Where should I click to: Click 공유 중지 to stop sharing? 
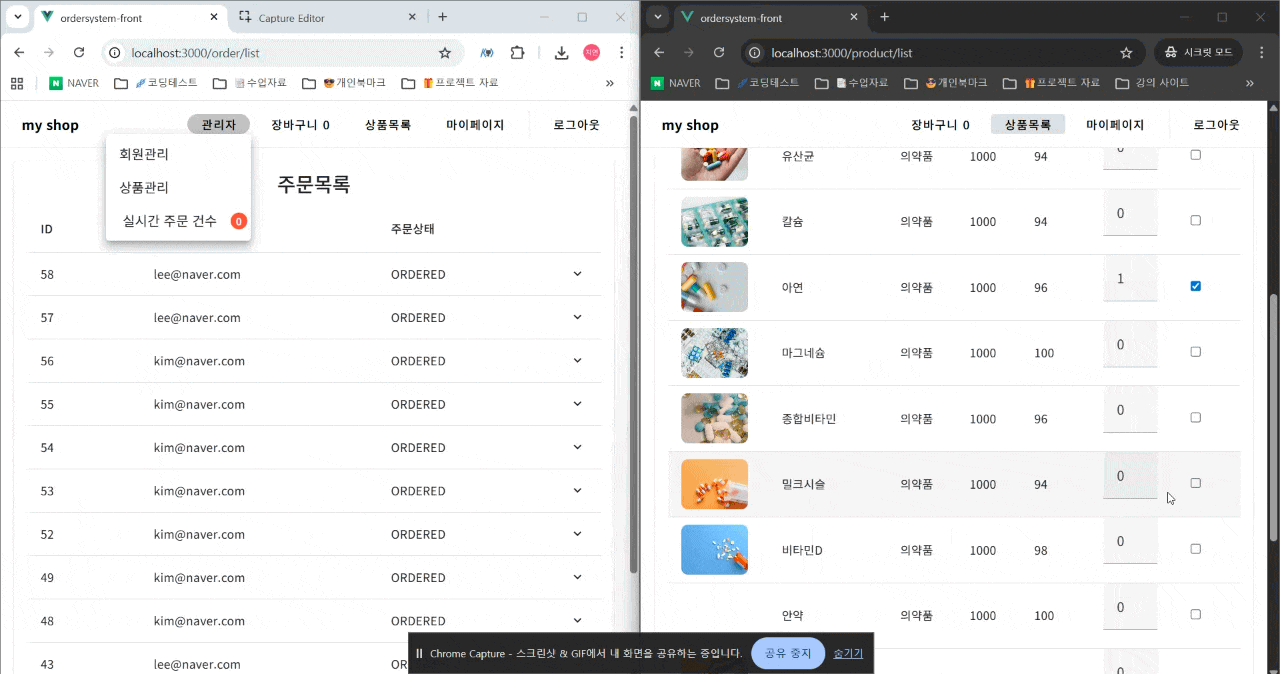click(x=788, y=653)
